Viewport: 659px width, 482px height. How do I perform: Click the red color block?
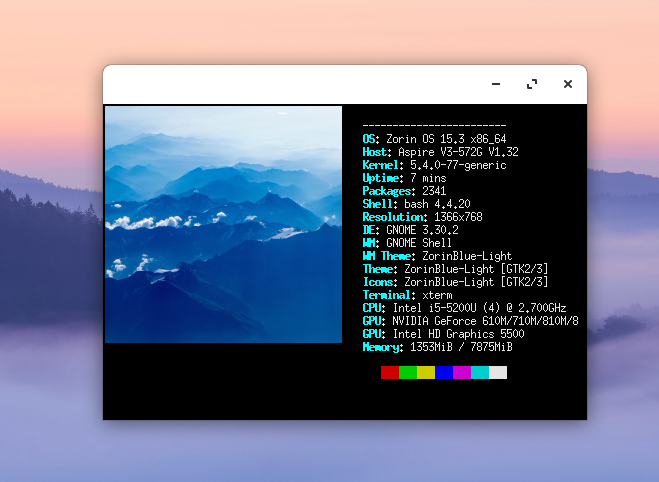390,373
